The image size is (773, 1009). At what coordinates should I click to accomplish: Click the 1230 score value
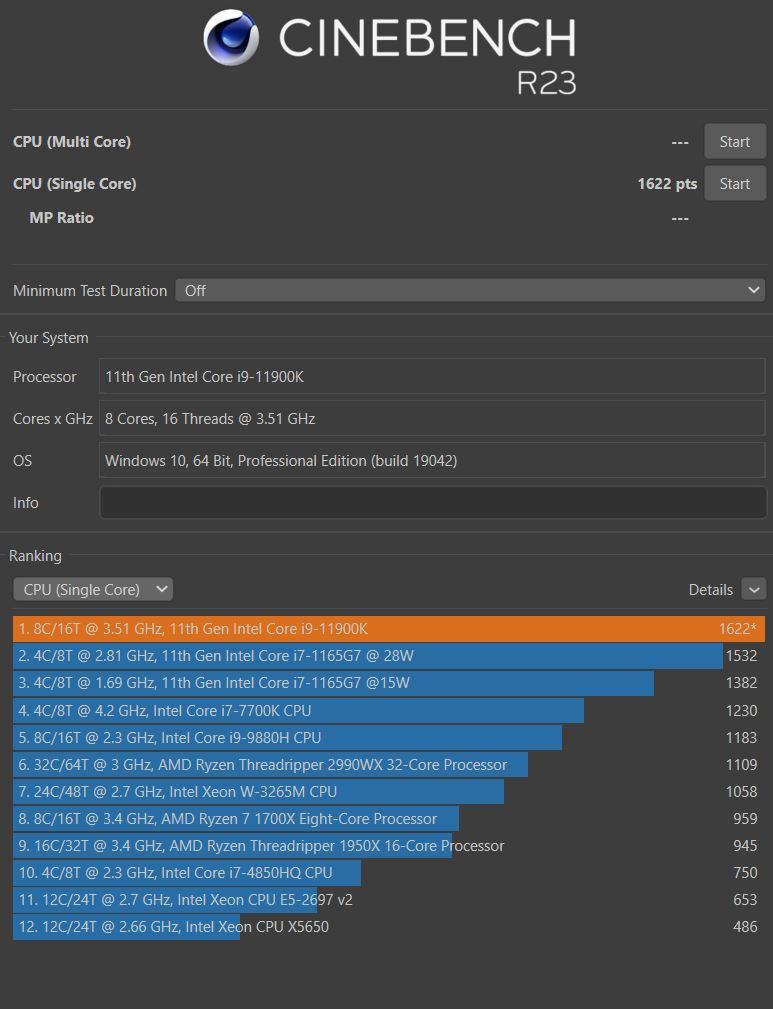741,710
